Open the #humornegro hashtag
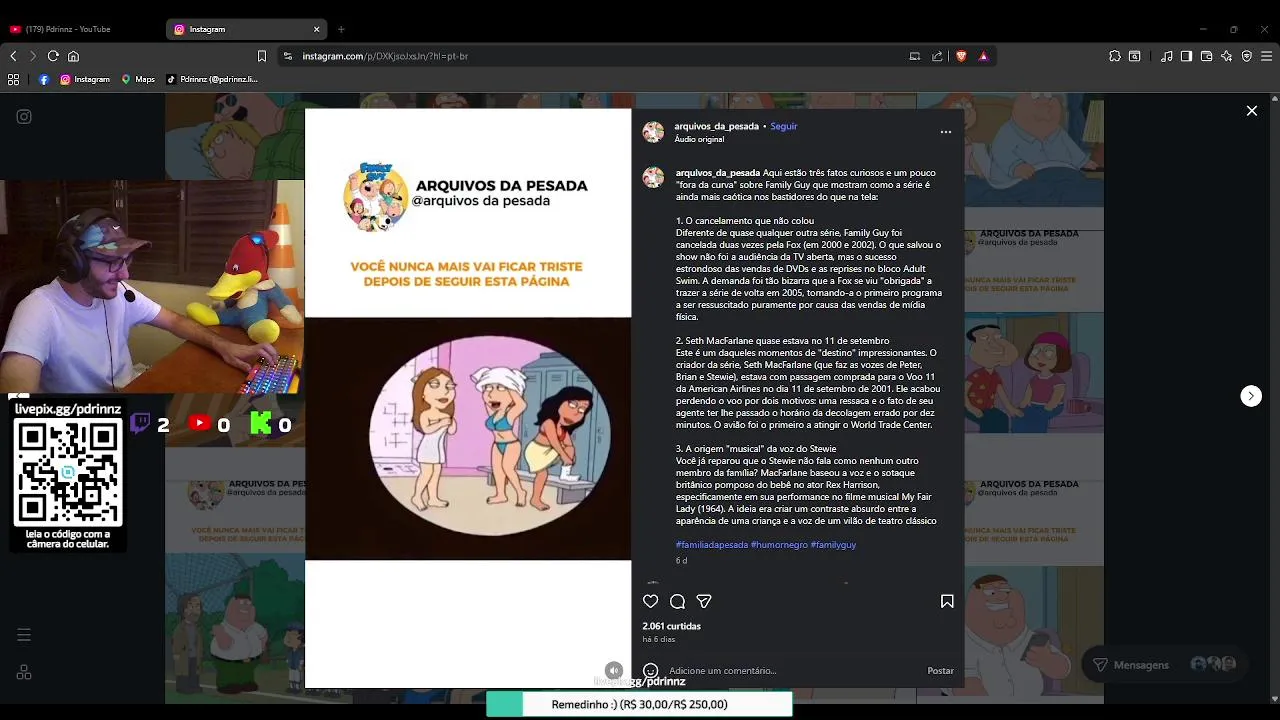The width and height of the screenshot is (1280, 720). pos(779,545)
